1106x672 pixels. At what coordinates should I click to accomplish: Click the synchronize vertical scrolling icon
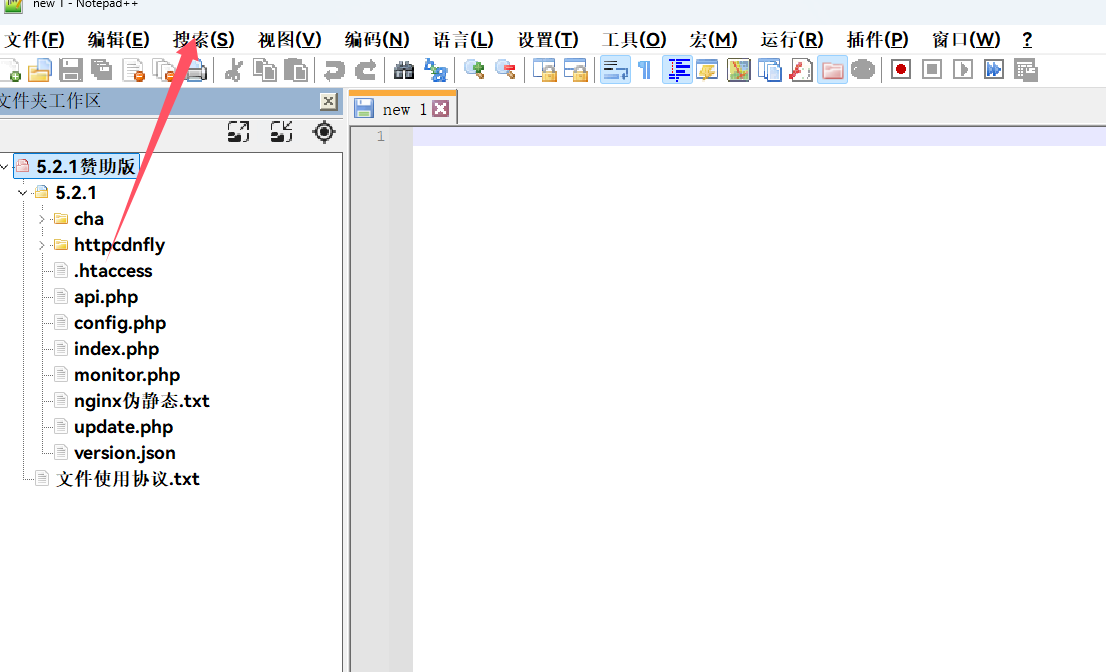(544, 70)
